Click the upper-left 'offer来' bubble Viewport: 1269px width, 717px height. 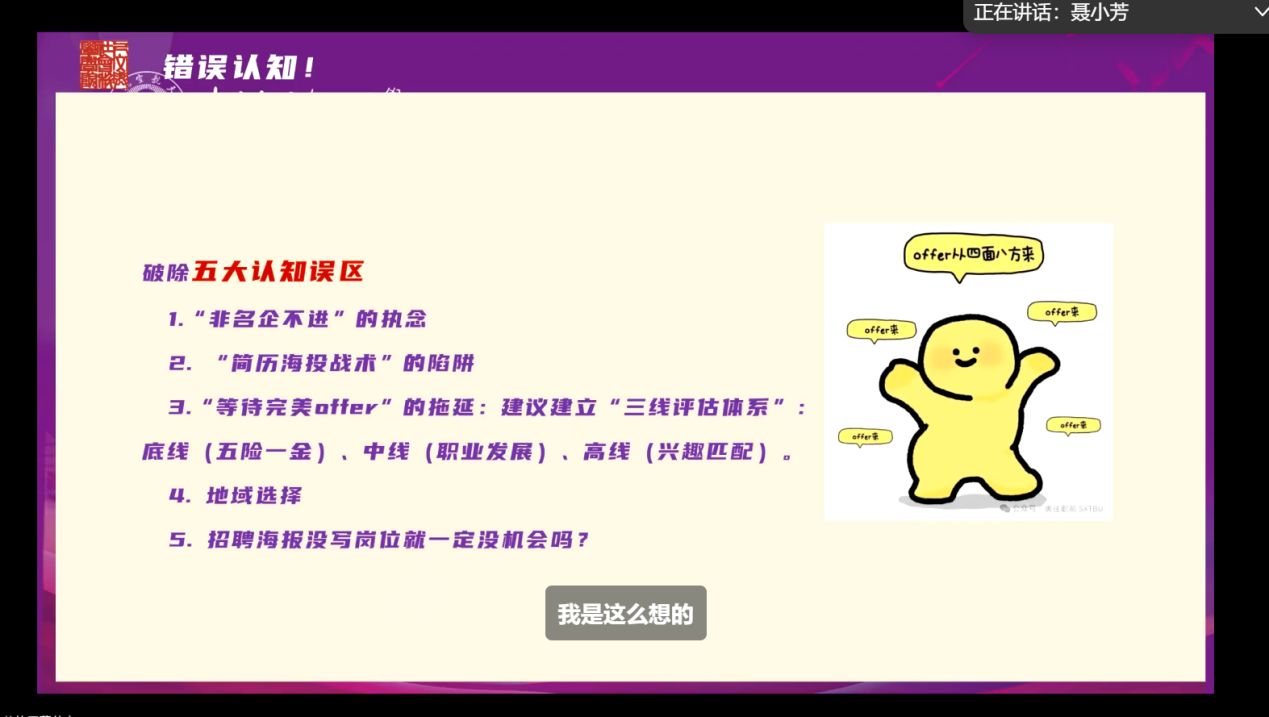coord(881,329)
